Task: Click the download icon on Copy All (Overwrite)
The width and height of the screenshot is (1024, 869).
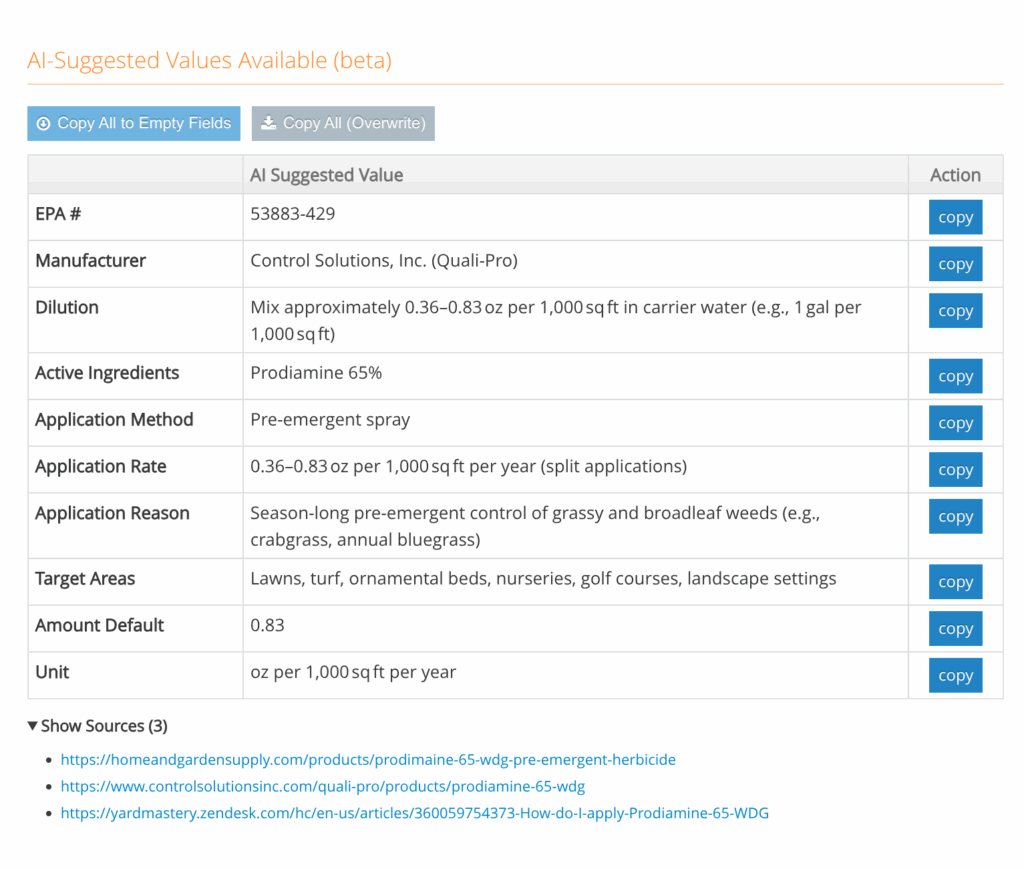Action: tap(268, 124)
